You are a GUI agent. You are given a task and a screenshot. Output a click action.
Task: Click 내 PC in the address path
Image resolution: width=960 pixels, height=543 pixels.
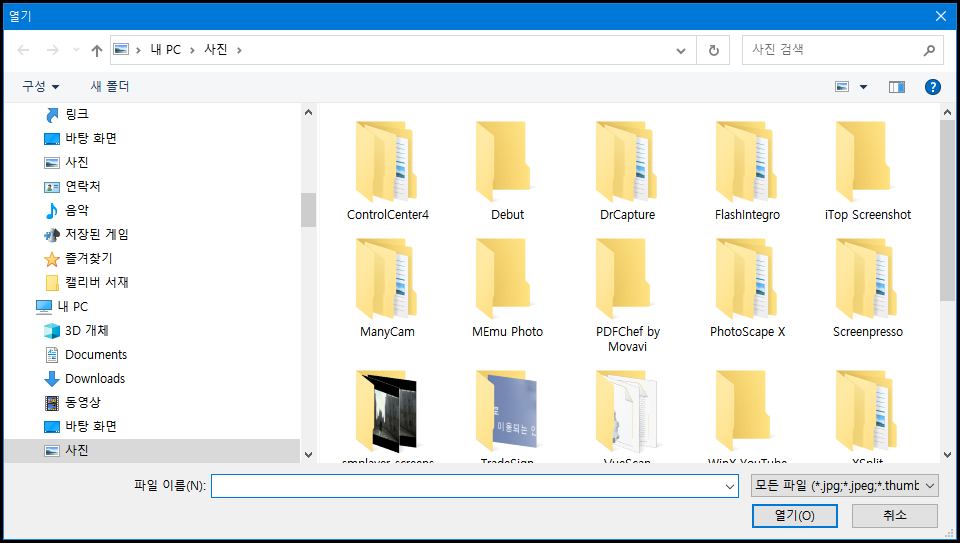pos(166,50)
